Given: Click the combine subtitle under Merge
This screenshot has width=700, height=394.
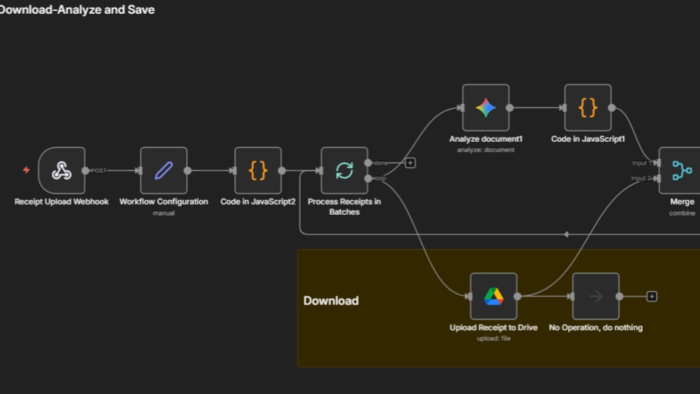Looking at the screenshot, I should (682, 213).
